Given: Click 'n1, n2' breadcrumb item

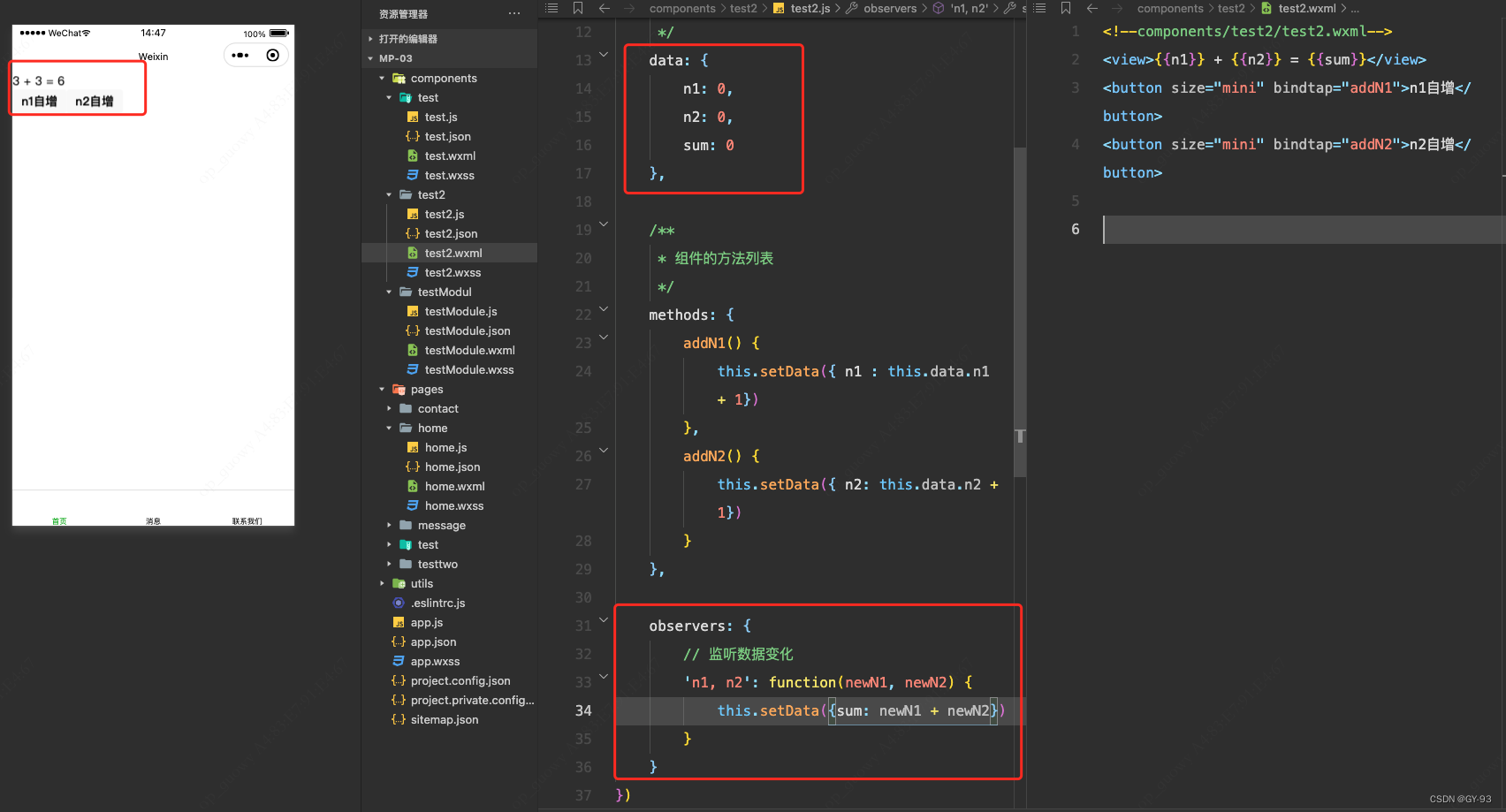Looking at the screenshot, I should pos(962,8).
